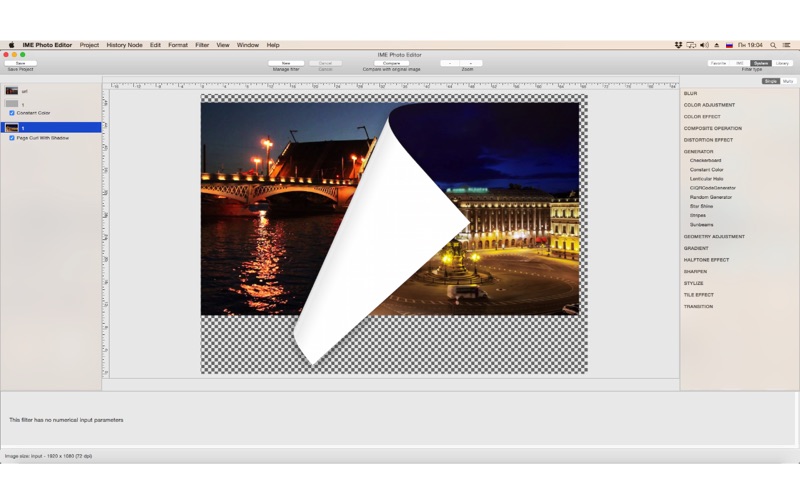Expand the GRADIENT category
This screenshot has height=500, width=800.
tap(696, 248)
